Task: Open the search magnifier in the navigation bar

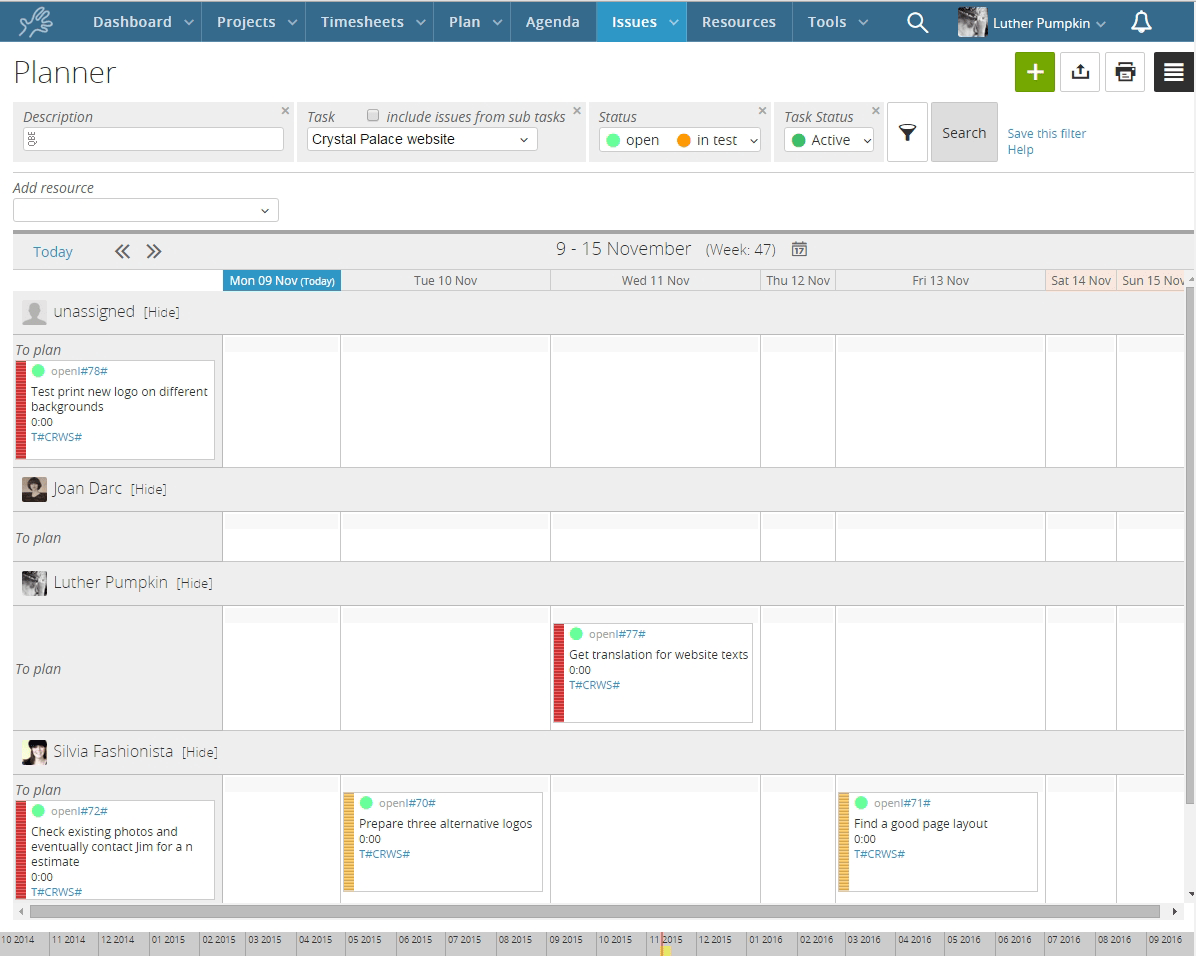Action: click(x=917, y=21)
